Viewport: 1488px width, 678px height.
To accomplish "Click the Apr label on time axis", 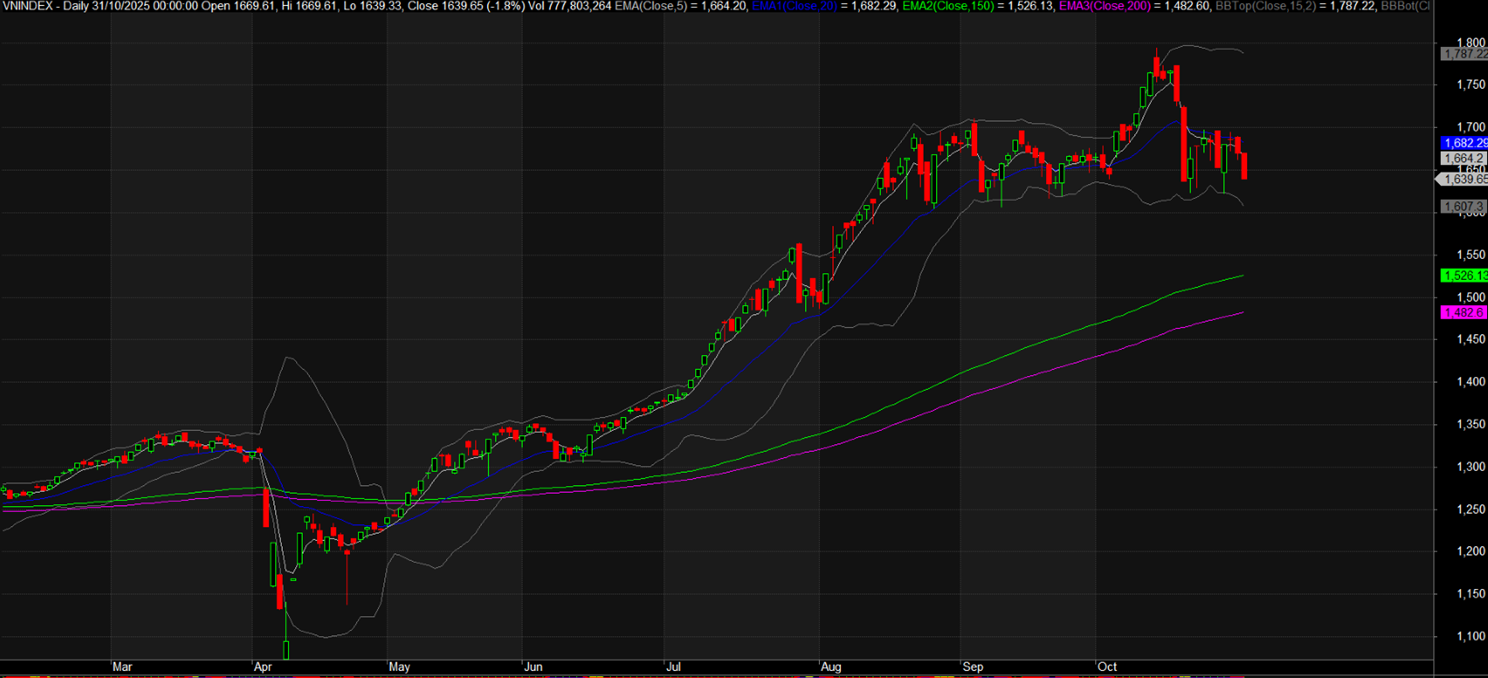I will click(263, 666).
